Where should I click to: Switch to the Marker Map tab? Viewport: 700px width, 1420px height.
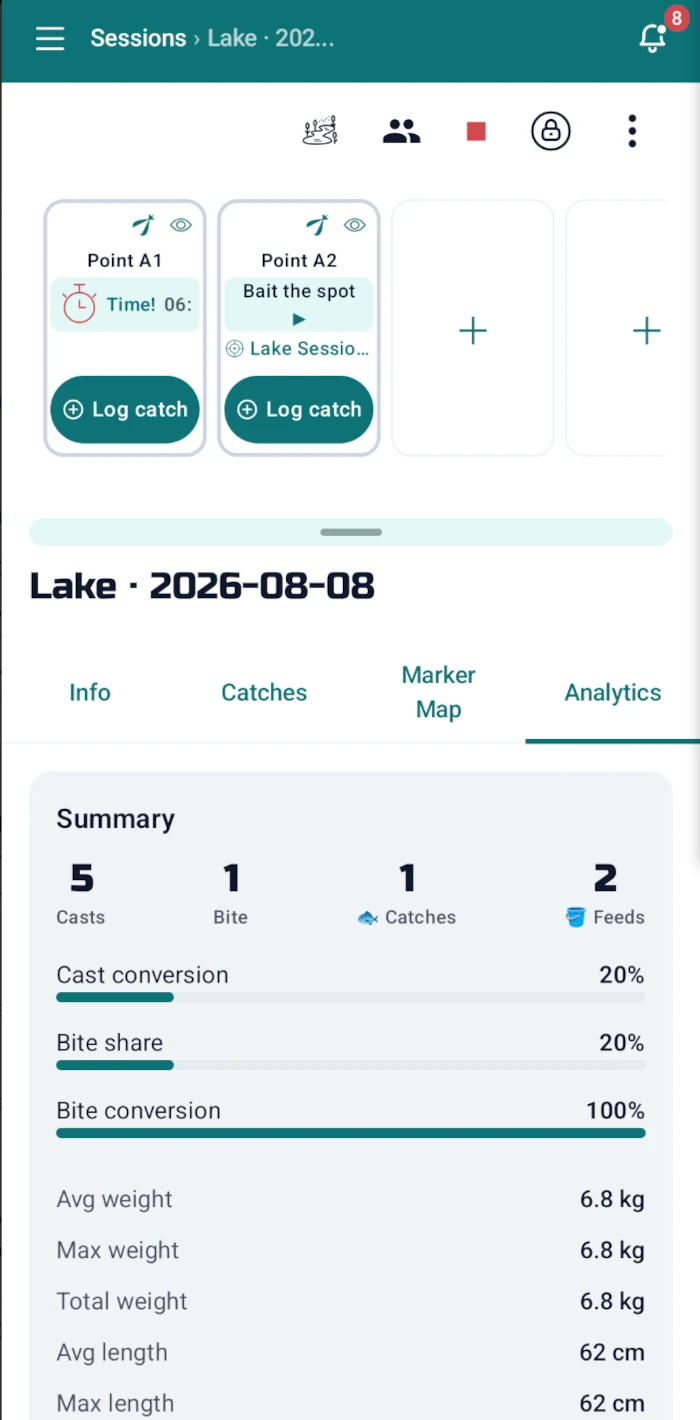coord(438,692)
